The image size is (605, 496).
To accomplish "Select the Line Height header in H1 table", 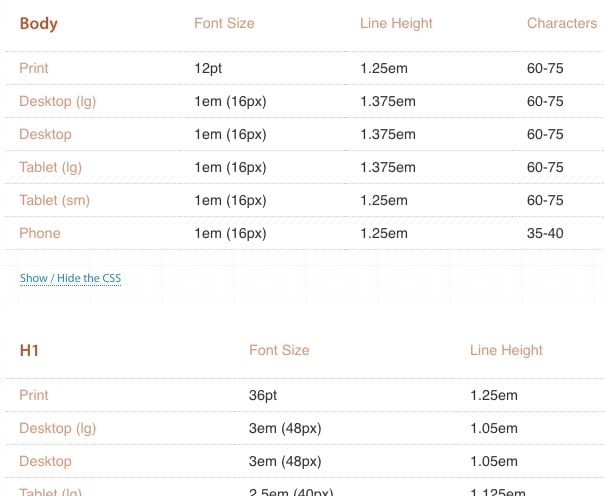I will coord(506,350).
